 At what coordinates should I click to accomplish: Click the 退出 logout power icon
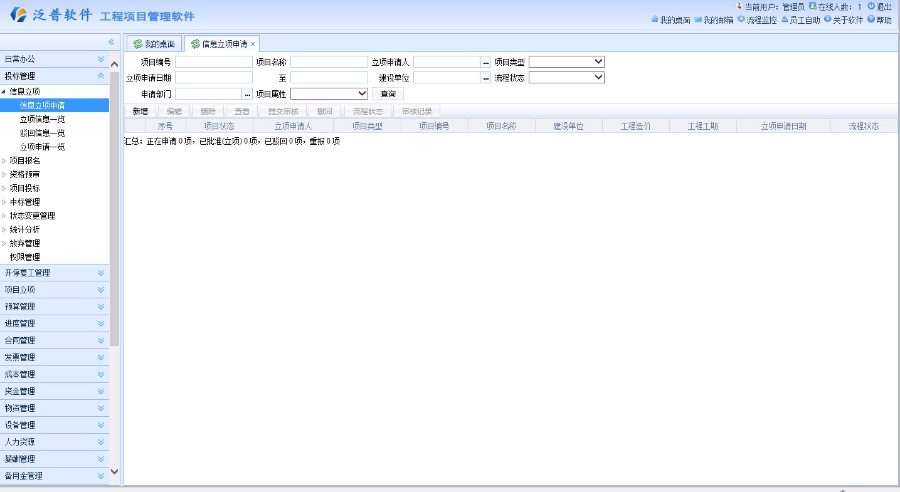[x=871, y=7]
